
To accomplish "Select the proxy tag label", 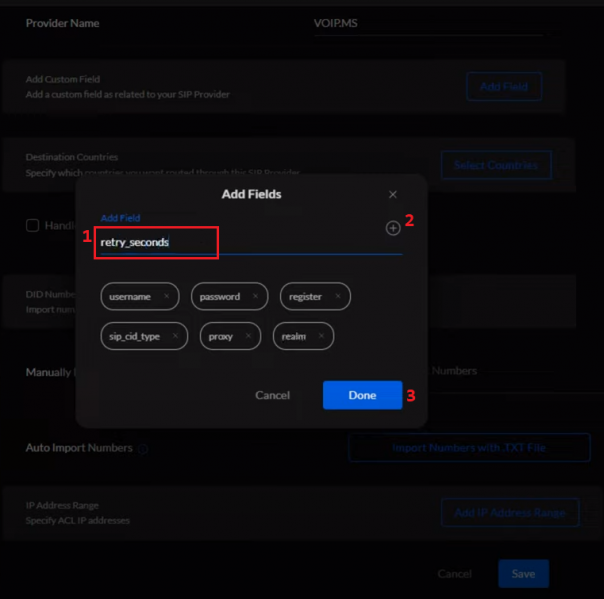I will (221, 336).
